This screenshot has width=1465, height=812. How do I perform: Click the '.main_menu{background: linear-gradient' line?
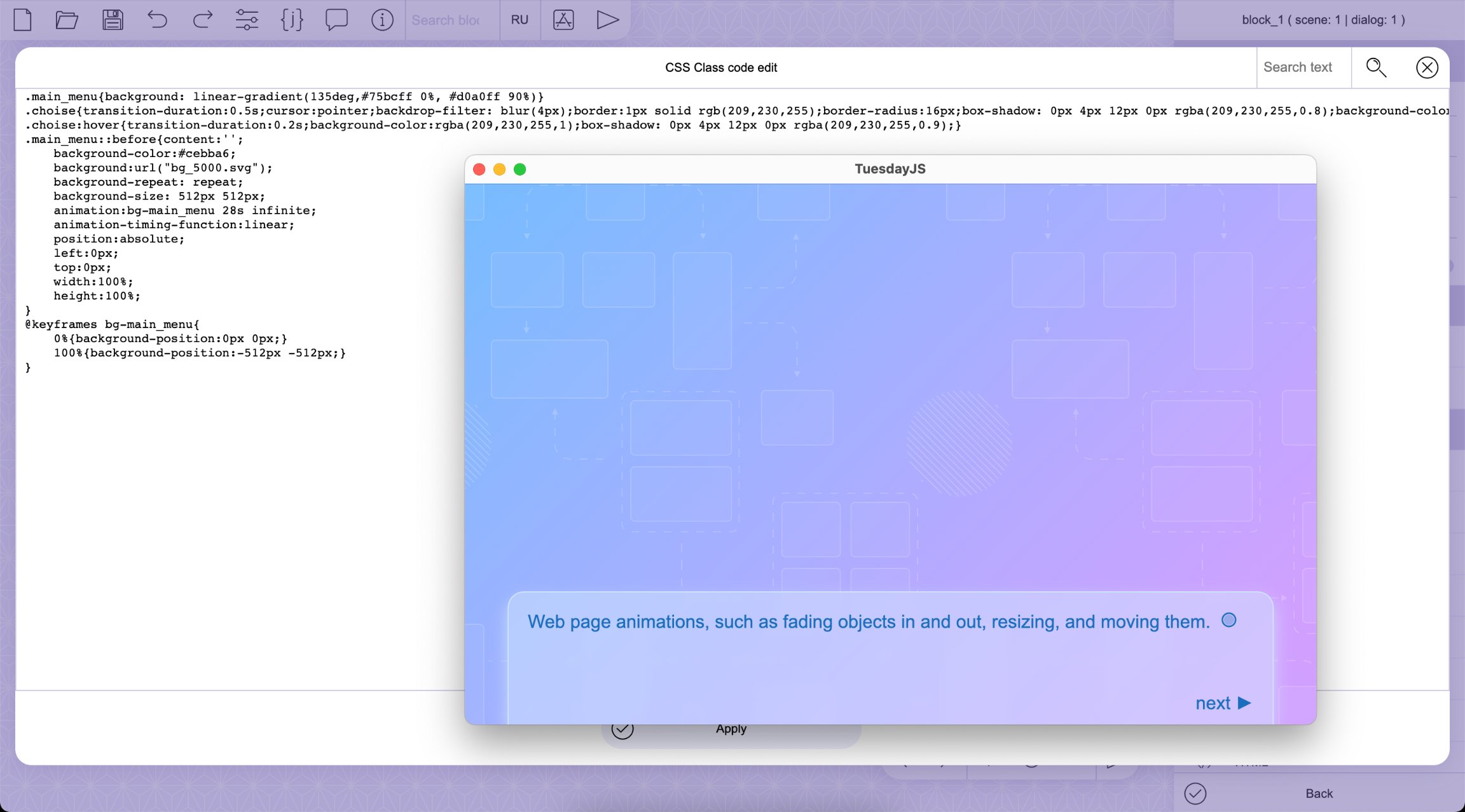point(284,97)
